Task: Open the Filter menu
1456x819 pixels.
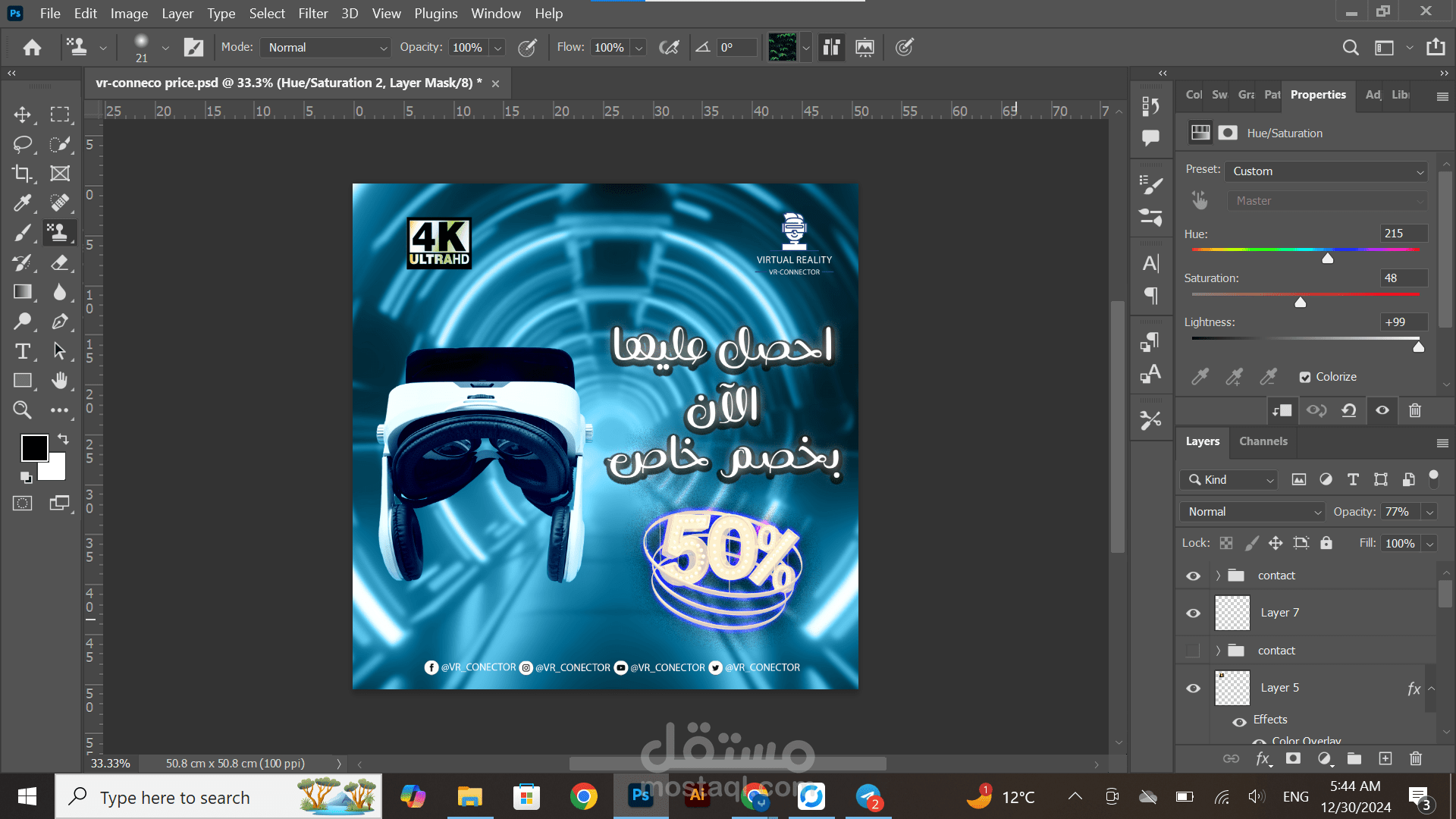Action: point(312,13)
